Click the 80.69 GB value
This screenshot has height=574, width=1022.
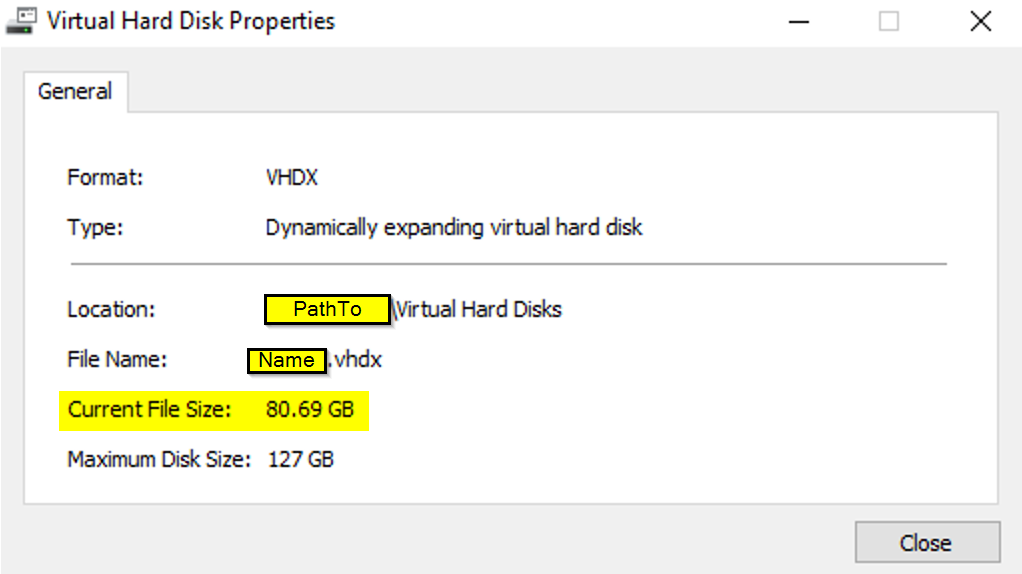pos(310,410)
